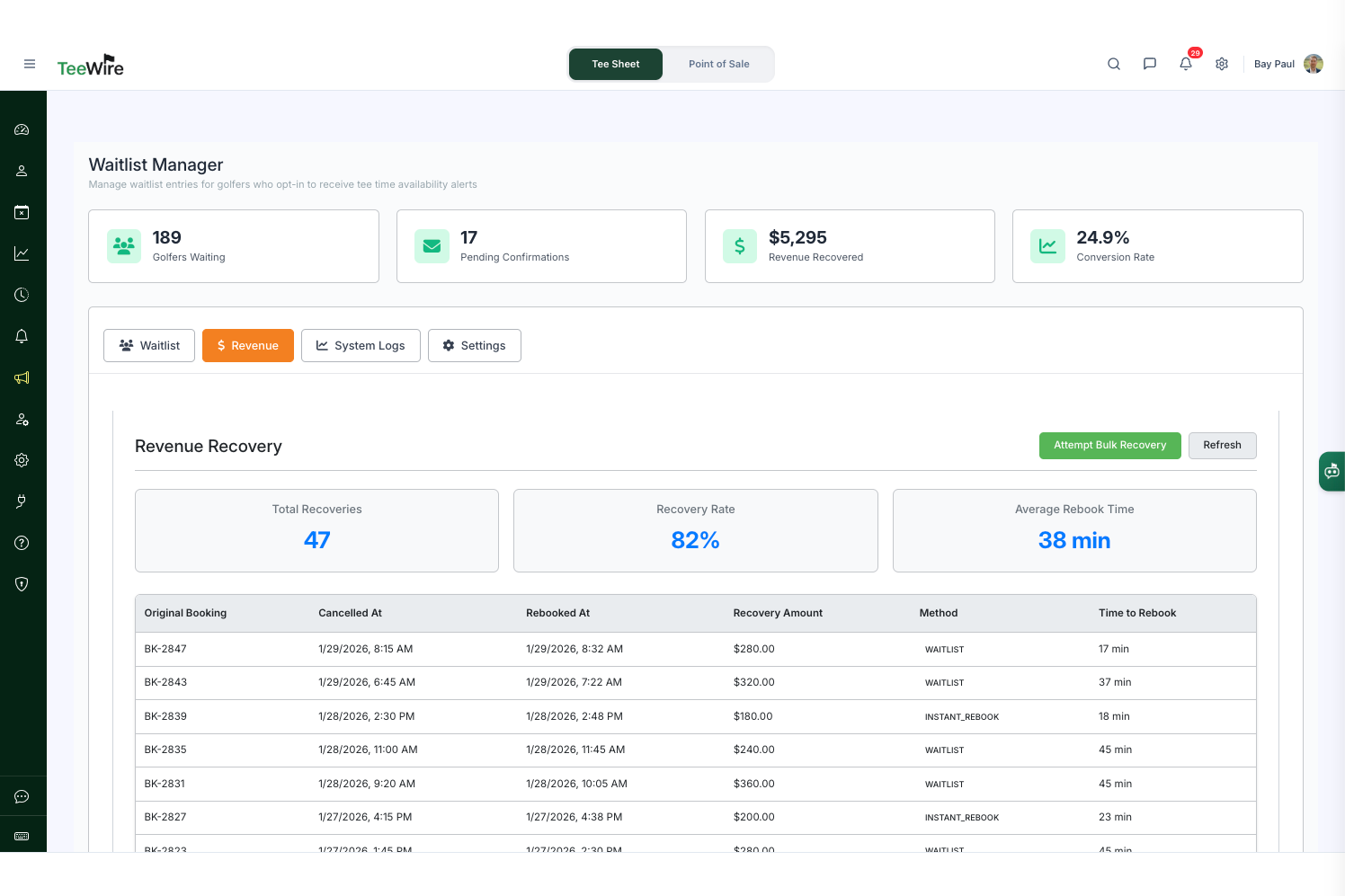Click Recovery Amount column header

pos(778,613)
